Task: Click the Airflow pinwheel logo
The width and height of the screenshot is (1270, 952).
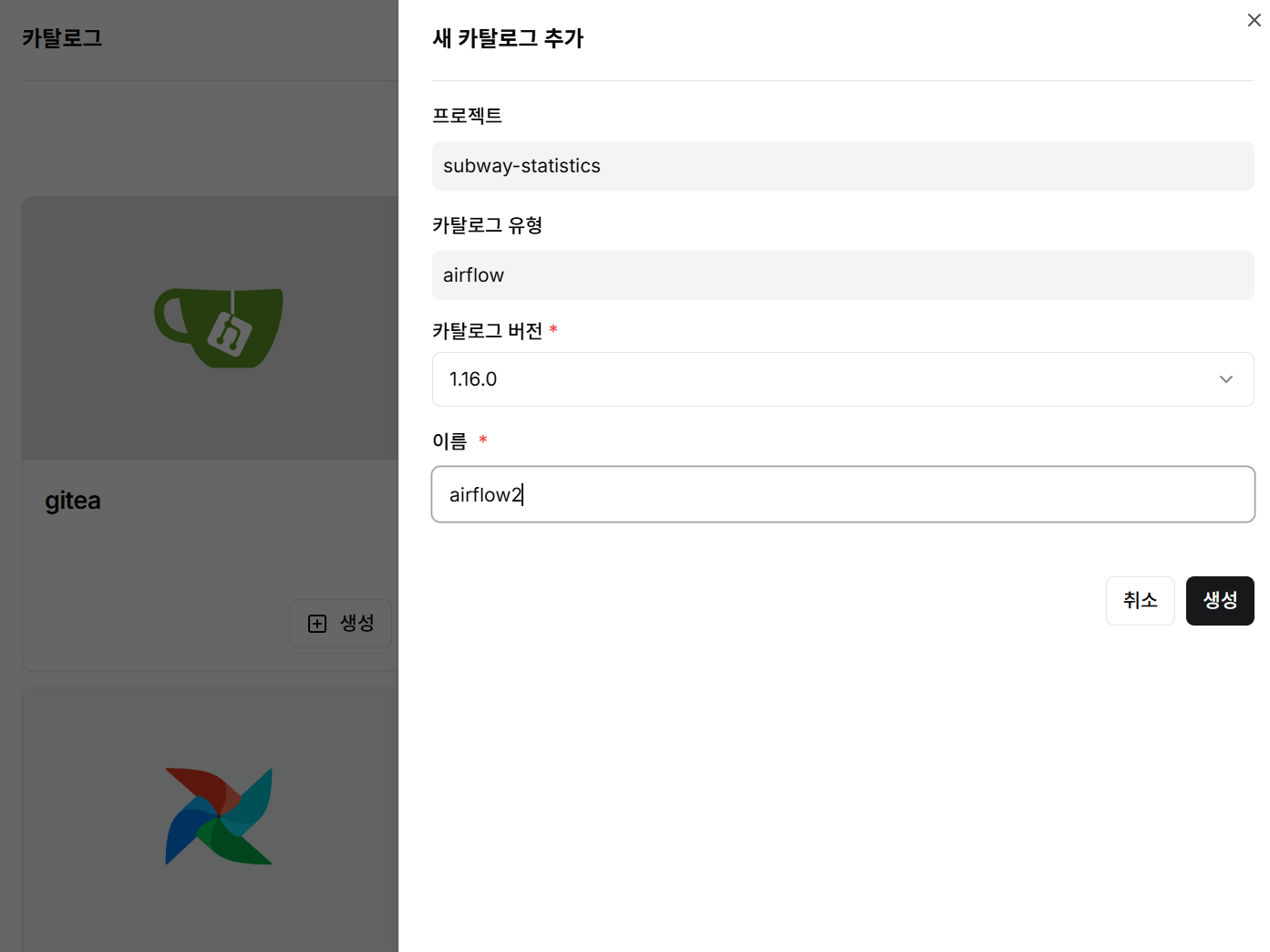Action: pyautogui.click(x=219, y=816)
